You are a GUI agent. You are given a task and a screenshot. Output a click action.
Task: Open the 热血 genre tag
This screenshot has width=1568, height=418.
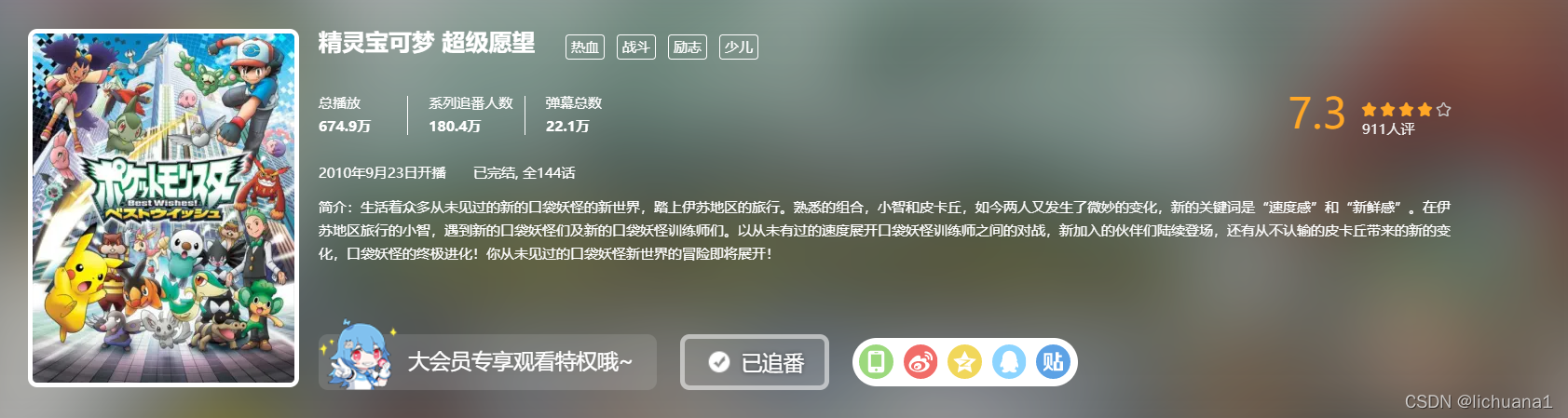[x=585, y=47]
